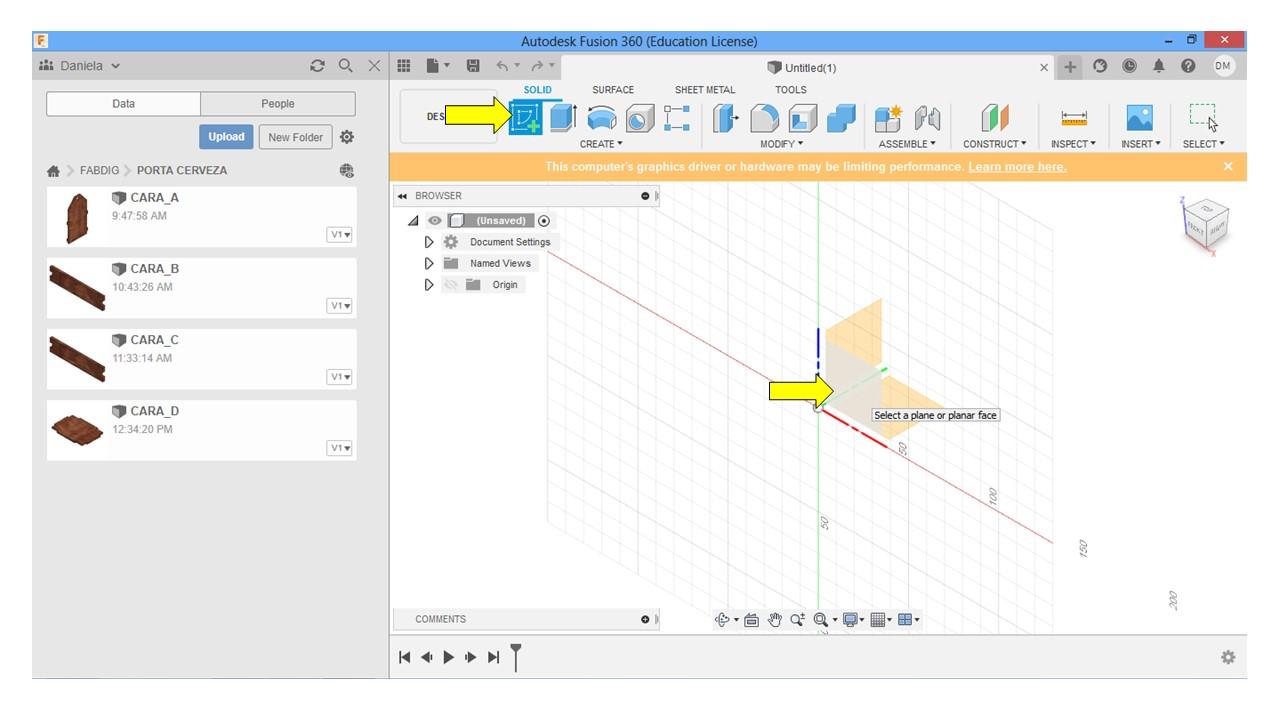The height and width of the screenshot is (720, 1280).
Task: Select the Press Pull tool
Action: click(x=726, y=119)
